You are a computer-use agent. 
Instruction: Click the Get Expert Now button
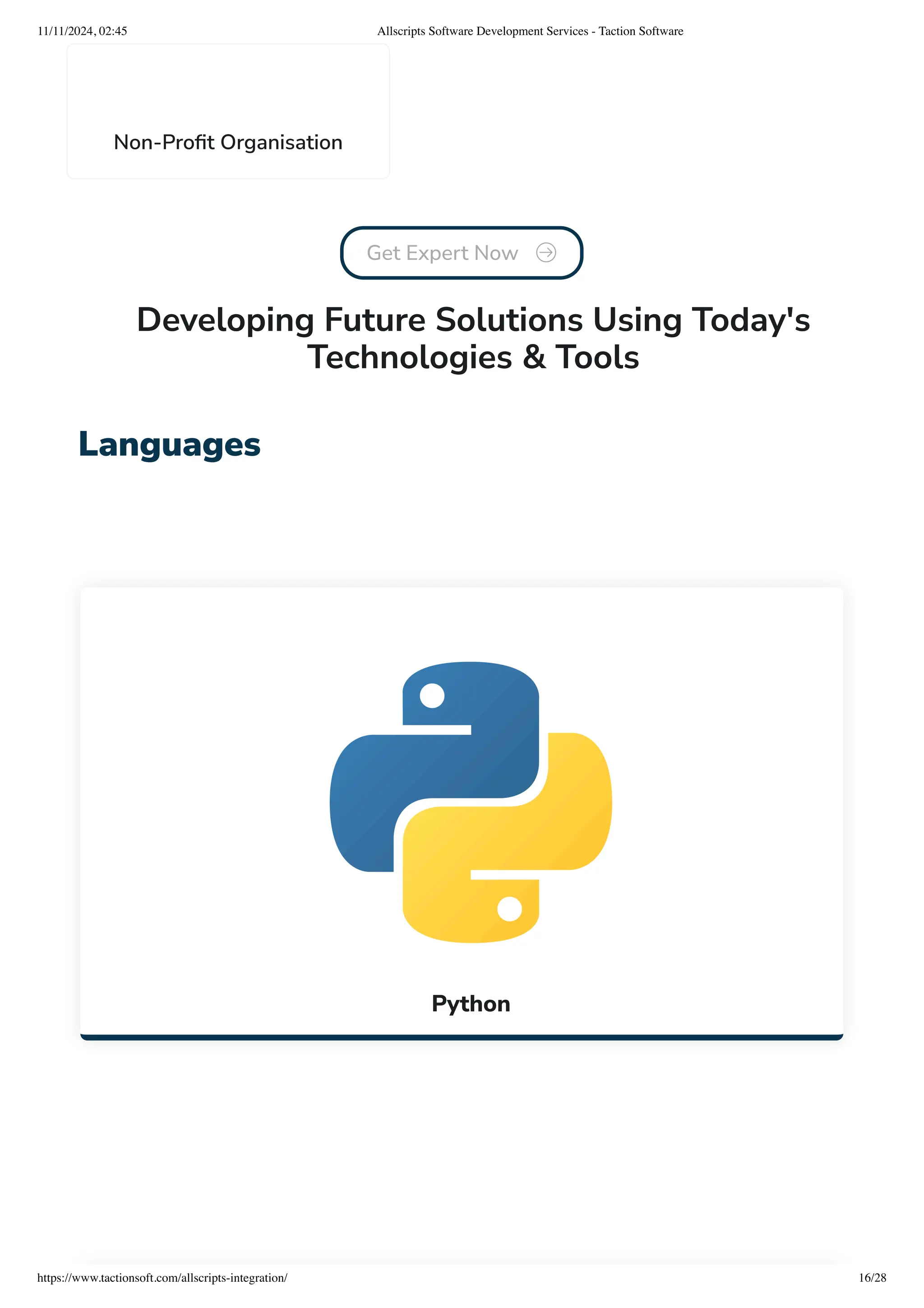461,253
